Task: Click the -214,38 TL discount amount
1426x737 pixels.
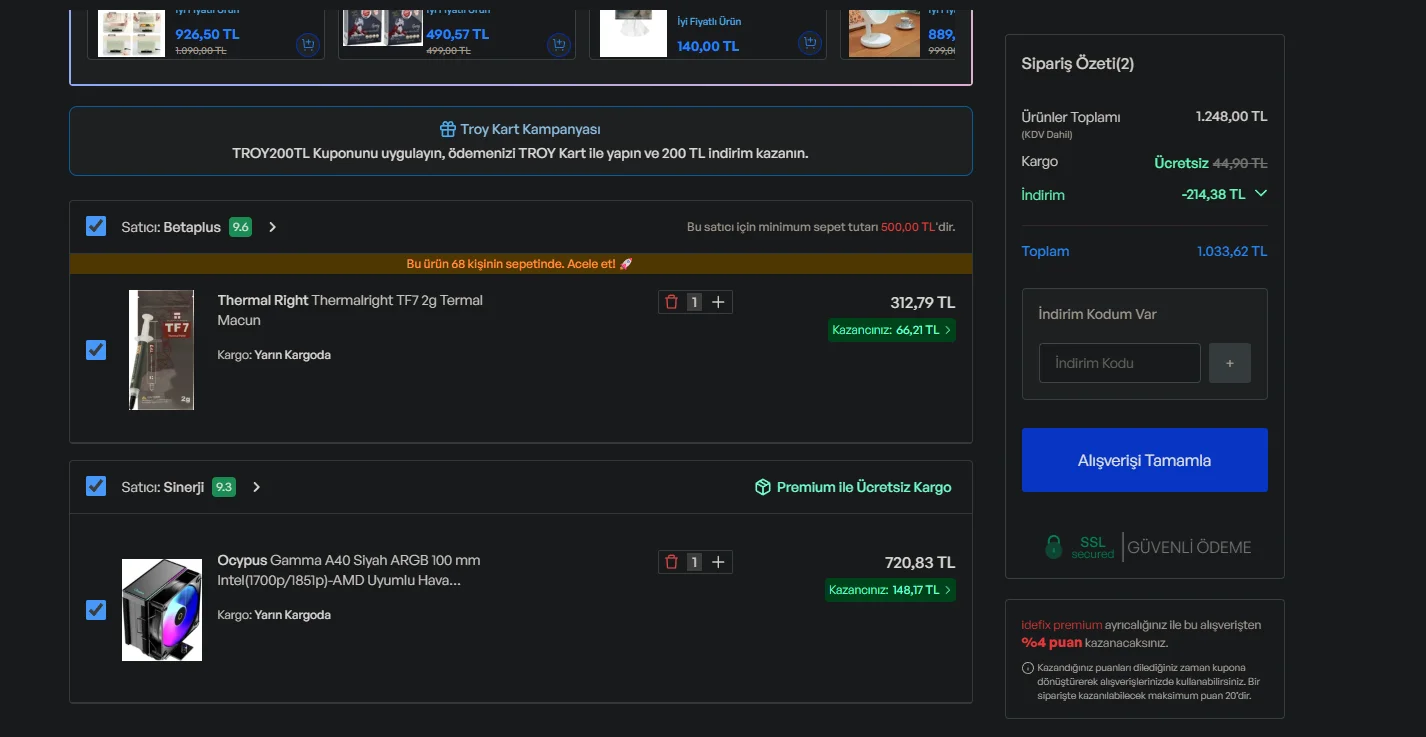Action: [1213, 194]
